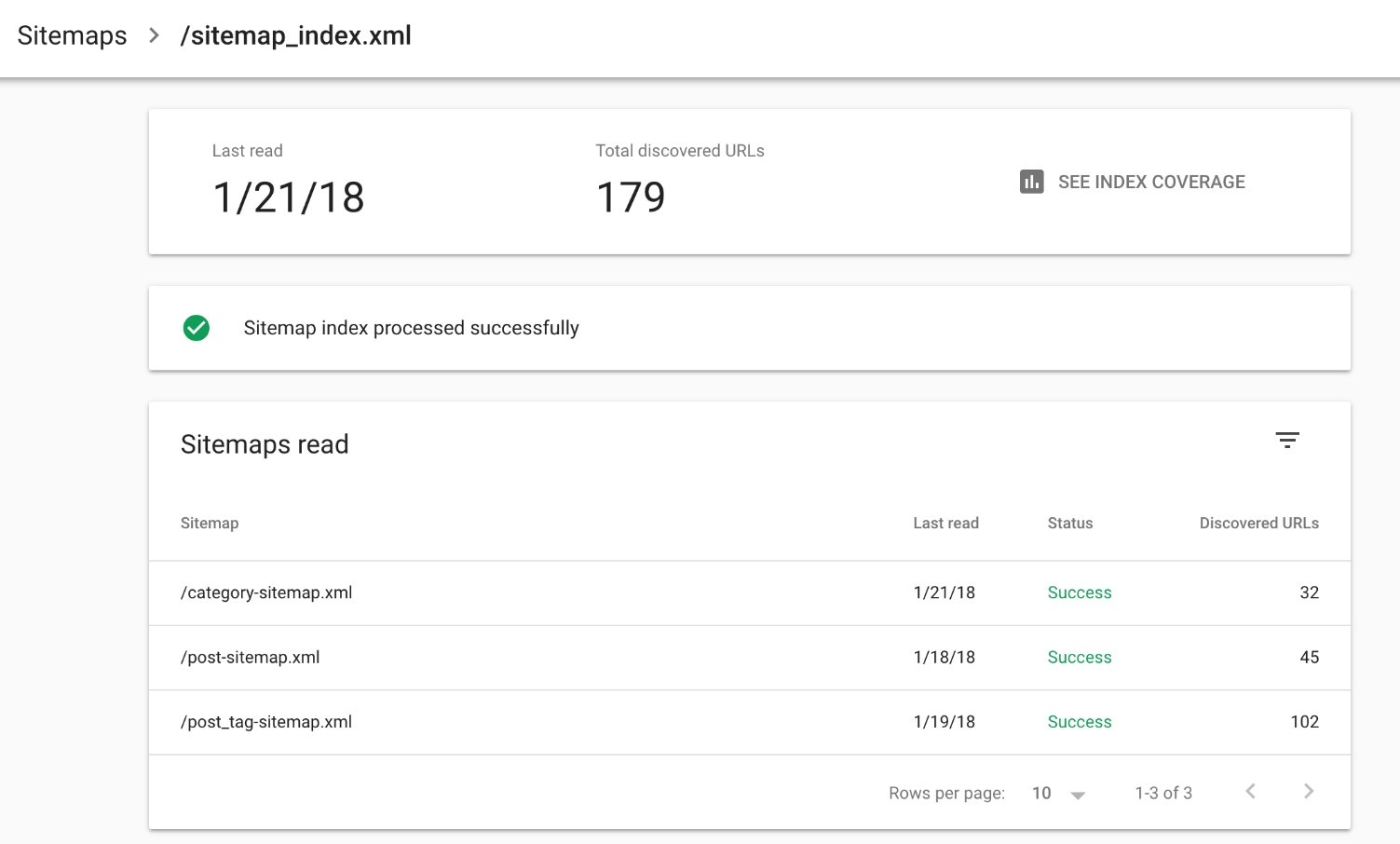Click the previous page chevron arrow
The image size is (1400, 844).
(1250, 791)
